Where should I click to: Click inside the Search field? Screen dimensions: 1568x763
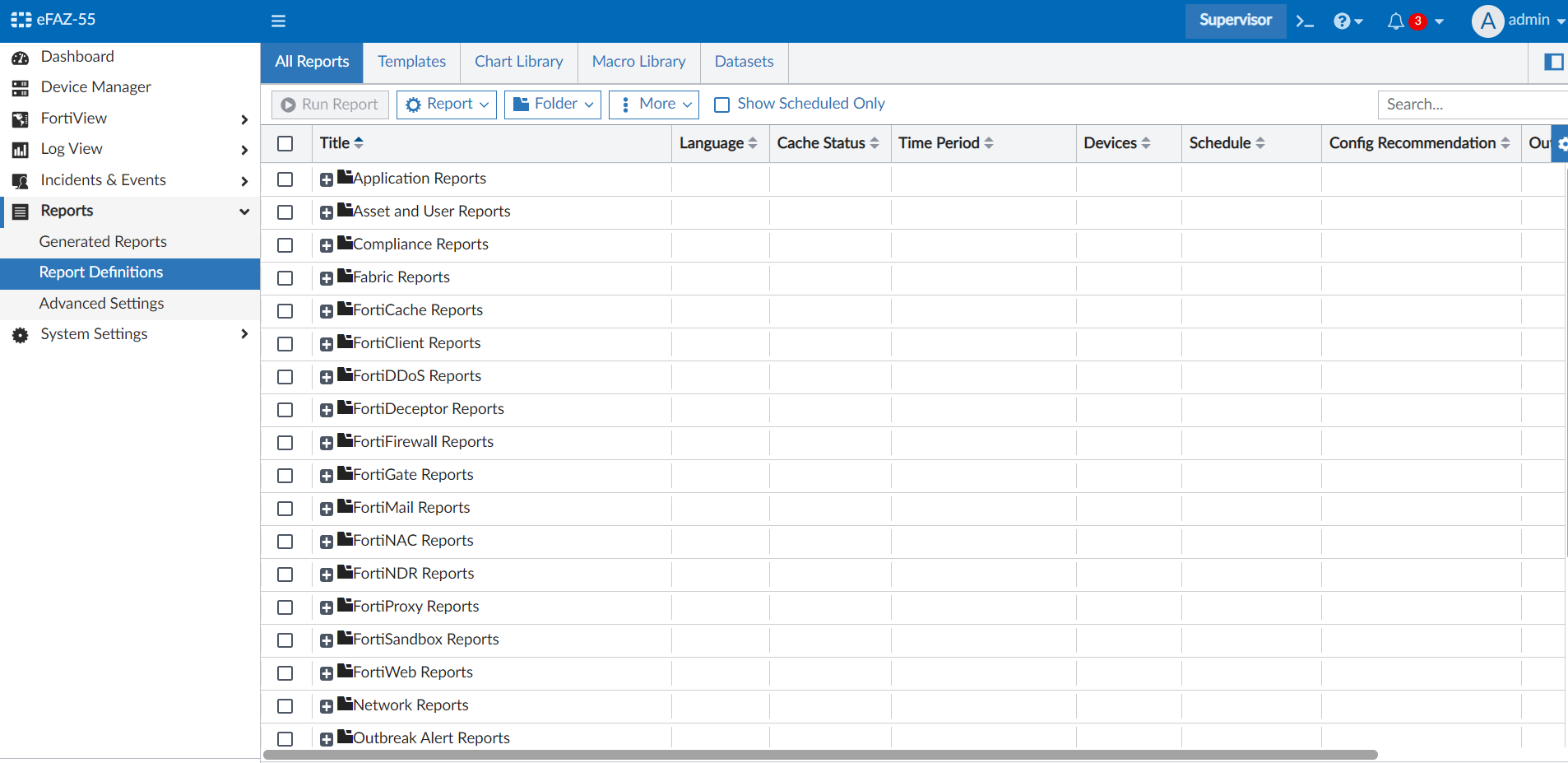tap(1471, 105)
